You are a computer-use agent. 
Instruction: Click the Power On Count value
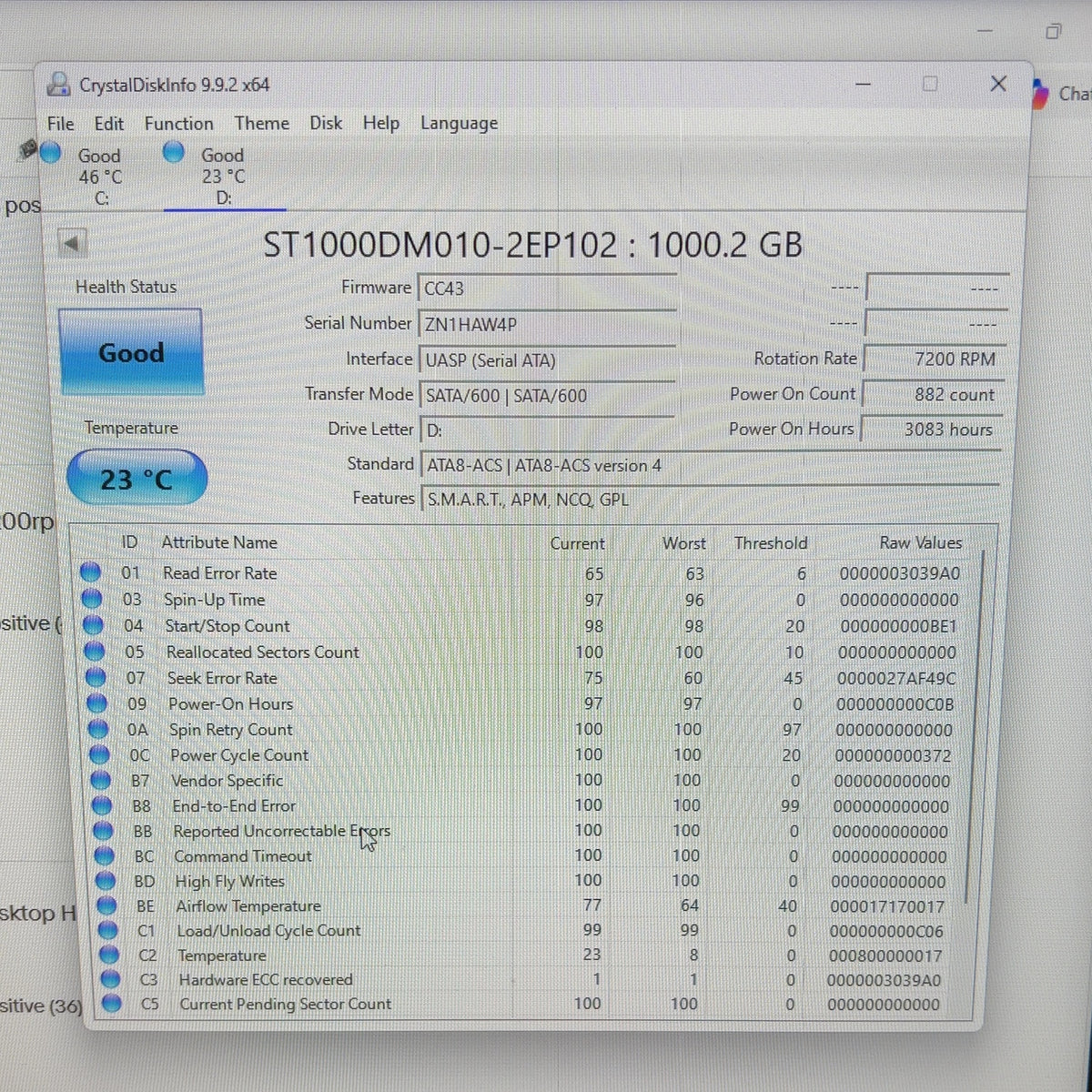pyautogui.click(x=933, y=394)
